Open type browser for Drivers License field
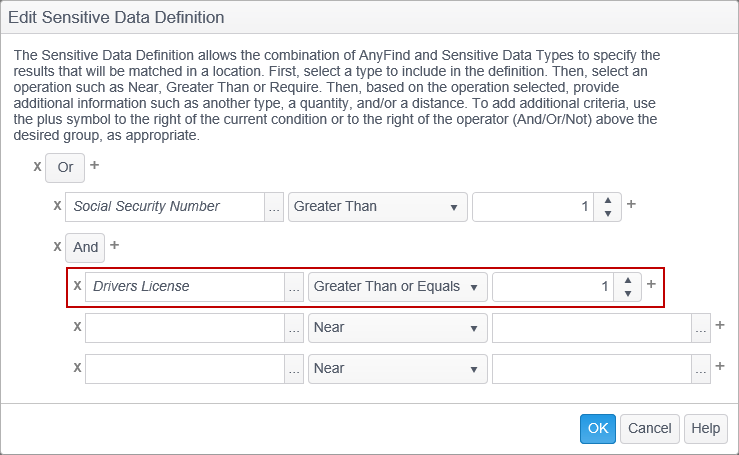This screenshot has width=739, height=455. [294, 287]
